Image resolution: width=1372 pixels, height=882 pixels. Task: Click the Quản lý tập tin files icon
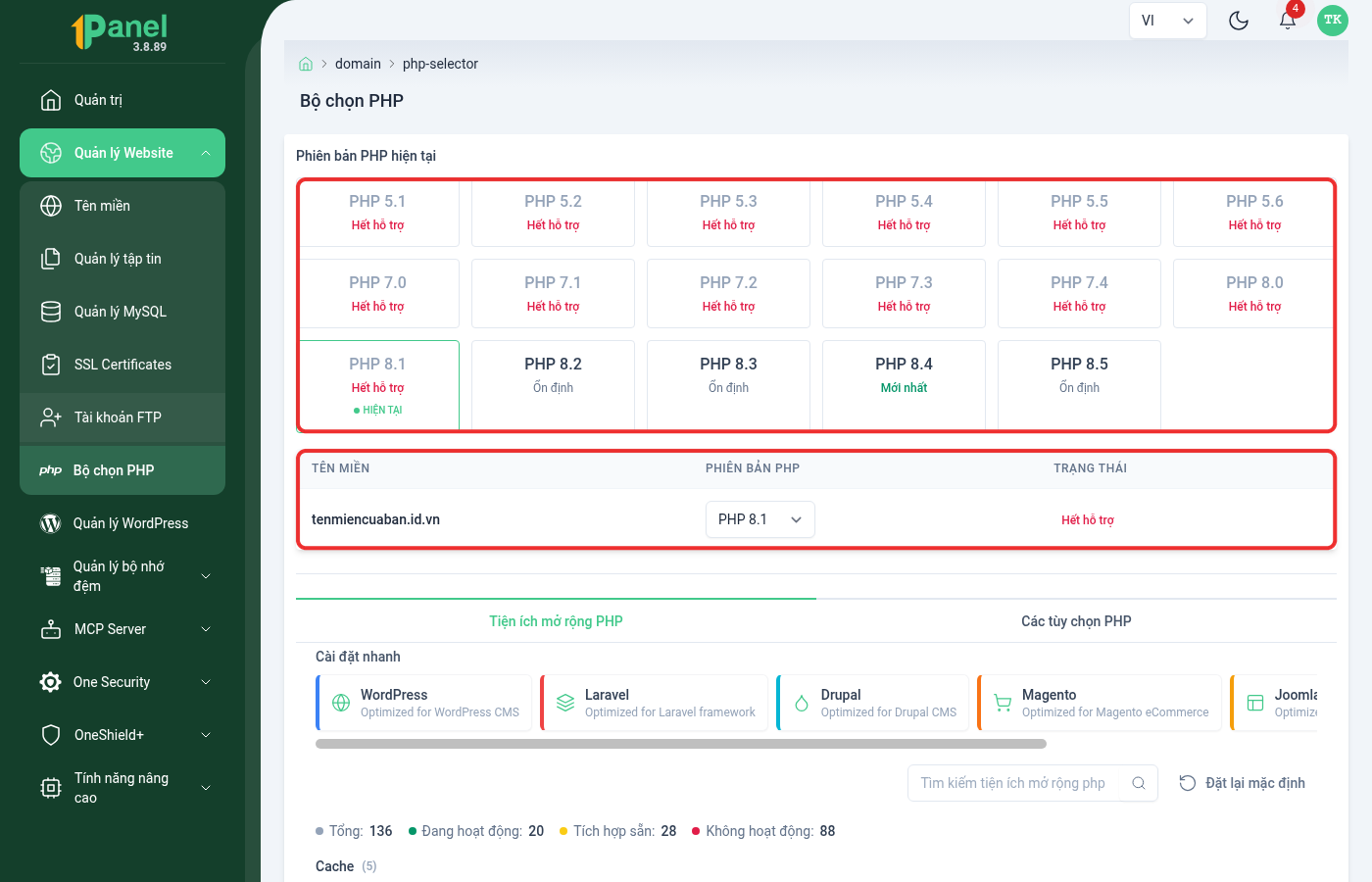tap(51, 259)
